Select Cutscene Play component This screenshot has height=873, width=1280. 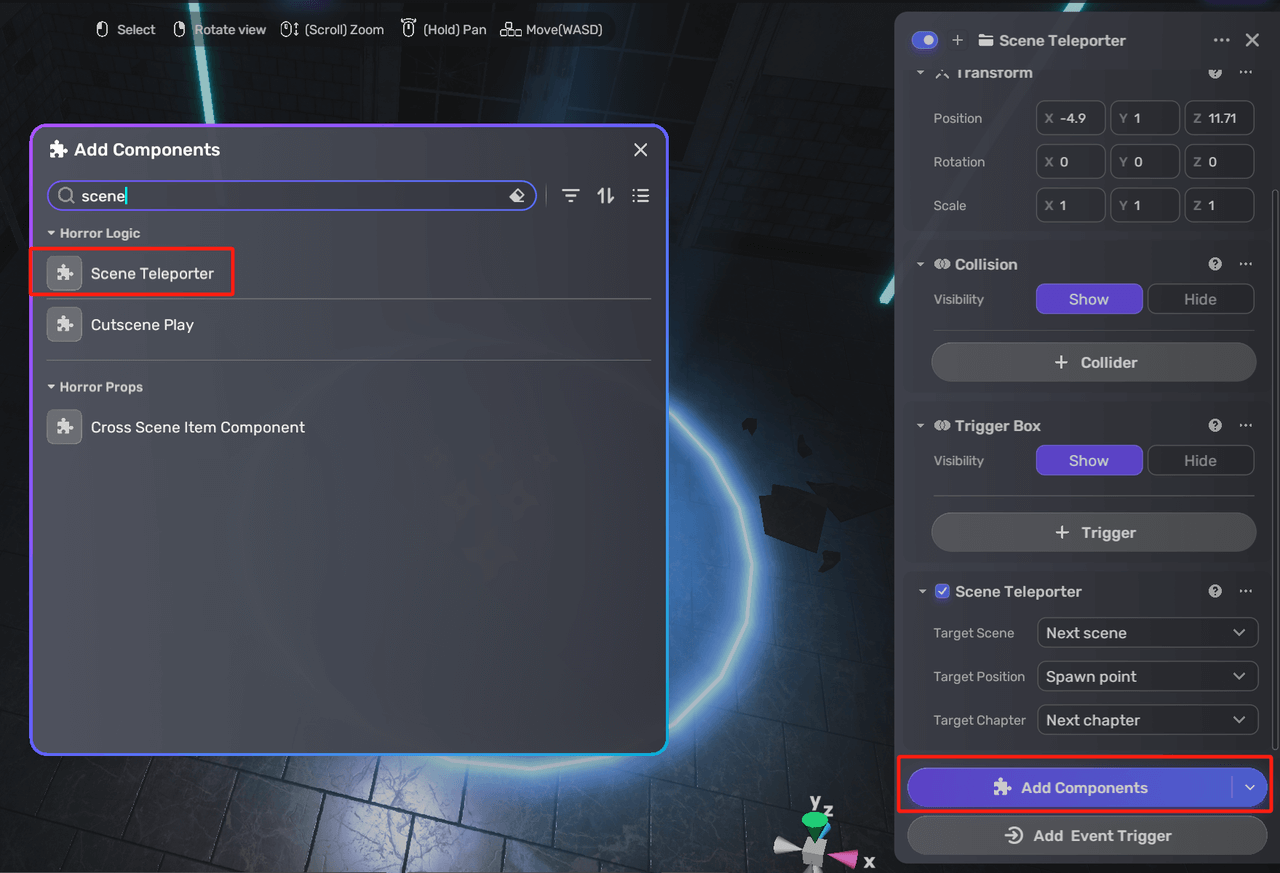(x=142, y=325)
